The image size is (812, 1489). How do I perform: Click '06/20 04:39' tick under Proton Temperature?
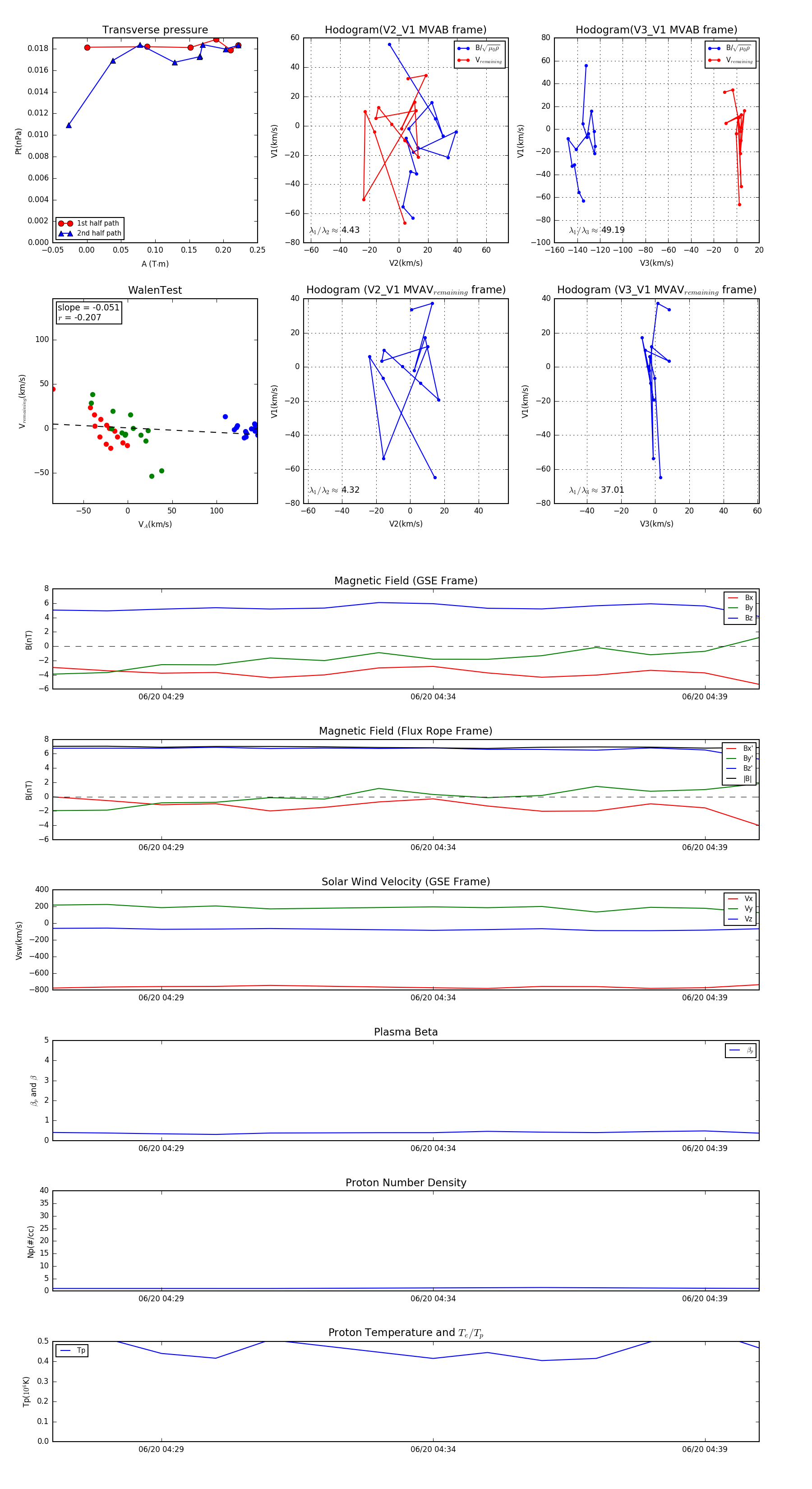(705, 1450)
